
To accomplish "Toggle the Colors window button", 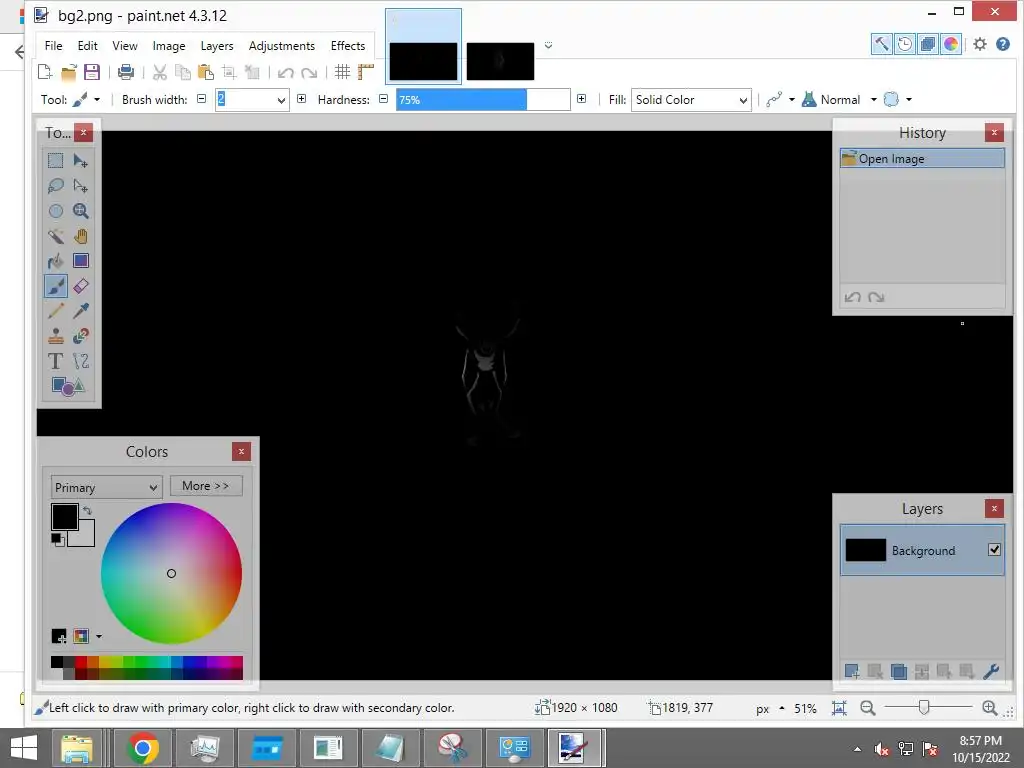I will tap(951, 44).
